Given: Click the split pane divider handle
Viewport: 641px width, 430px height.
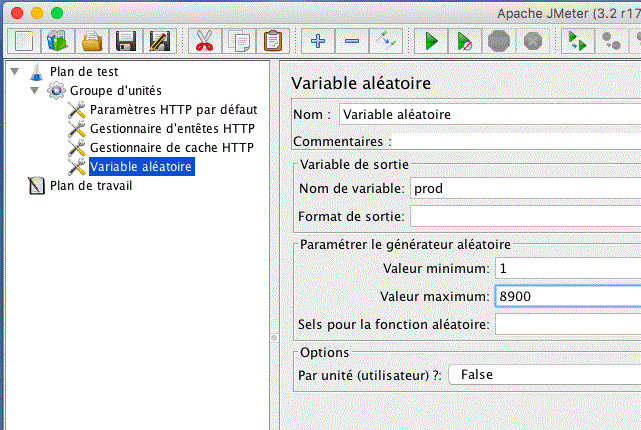Looking at the screenshot, I should point(274,338).
